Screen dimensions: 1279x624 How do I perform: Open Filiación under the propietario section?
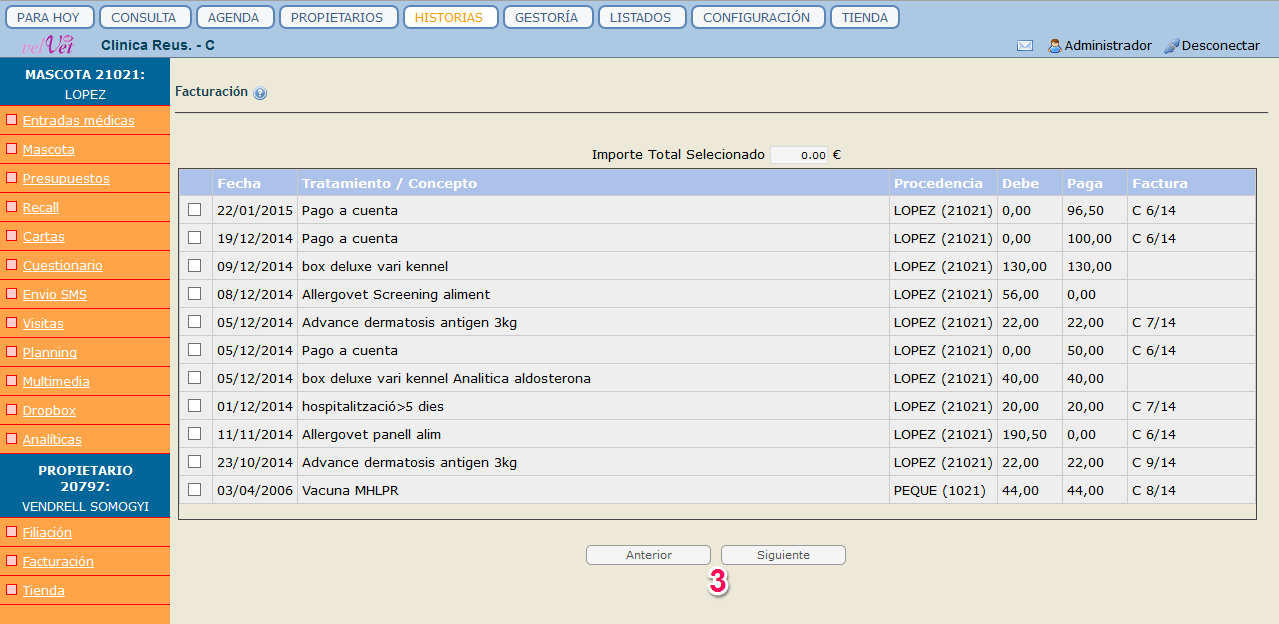click(x=47, y=533)
